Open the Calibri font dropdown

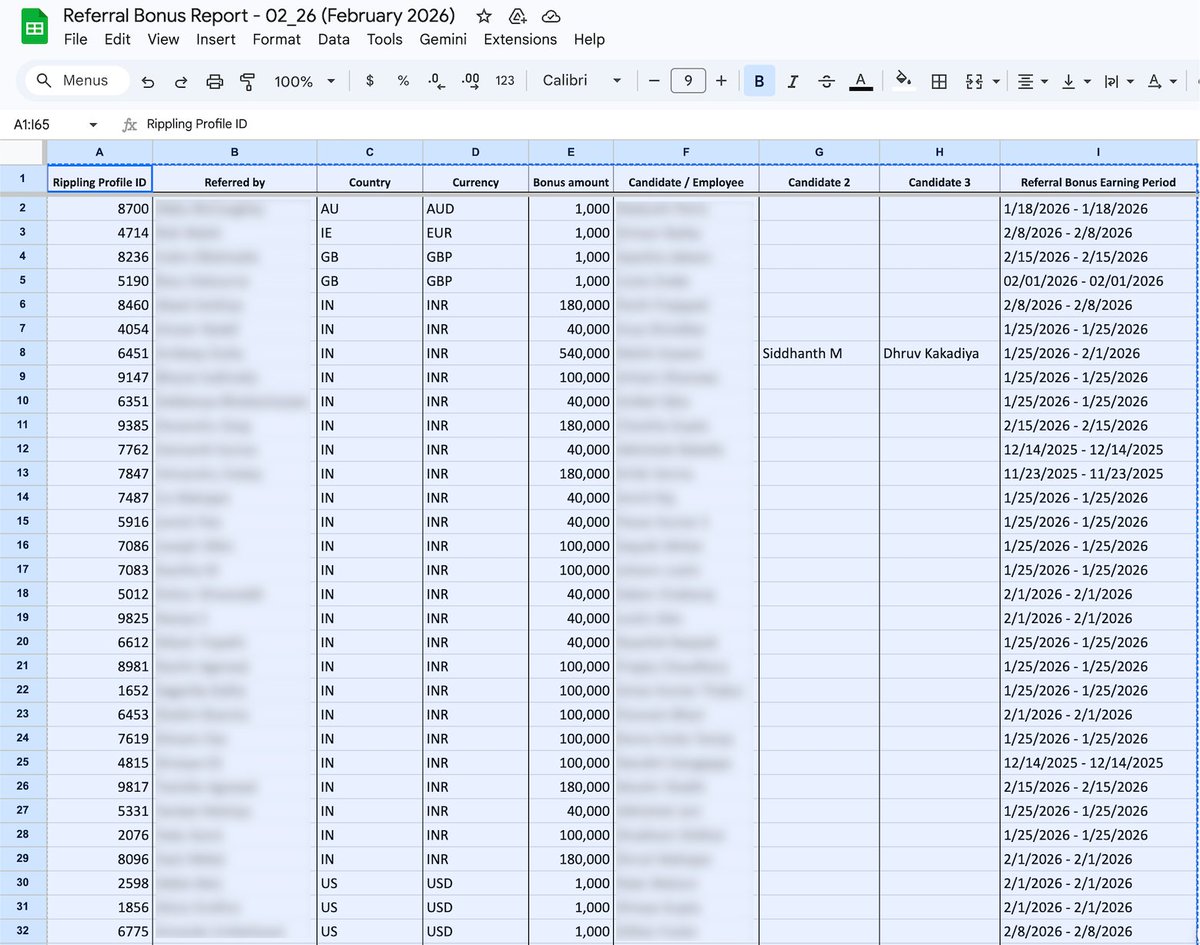point(582,81)
